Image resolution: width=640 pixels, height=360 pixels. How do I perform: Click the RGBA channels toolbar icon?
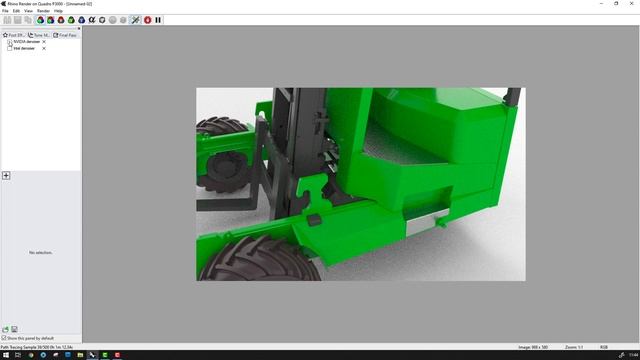pos(51,20)
